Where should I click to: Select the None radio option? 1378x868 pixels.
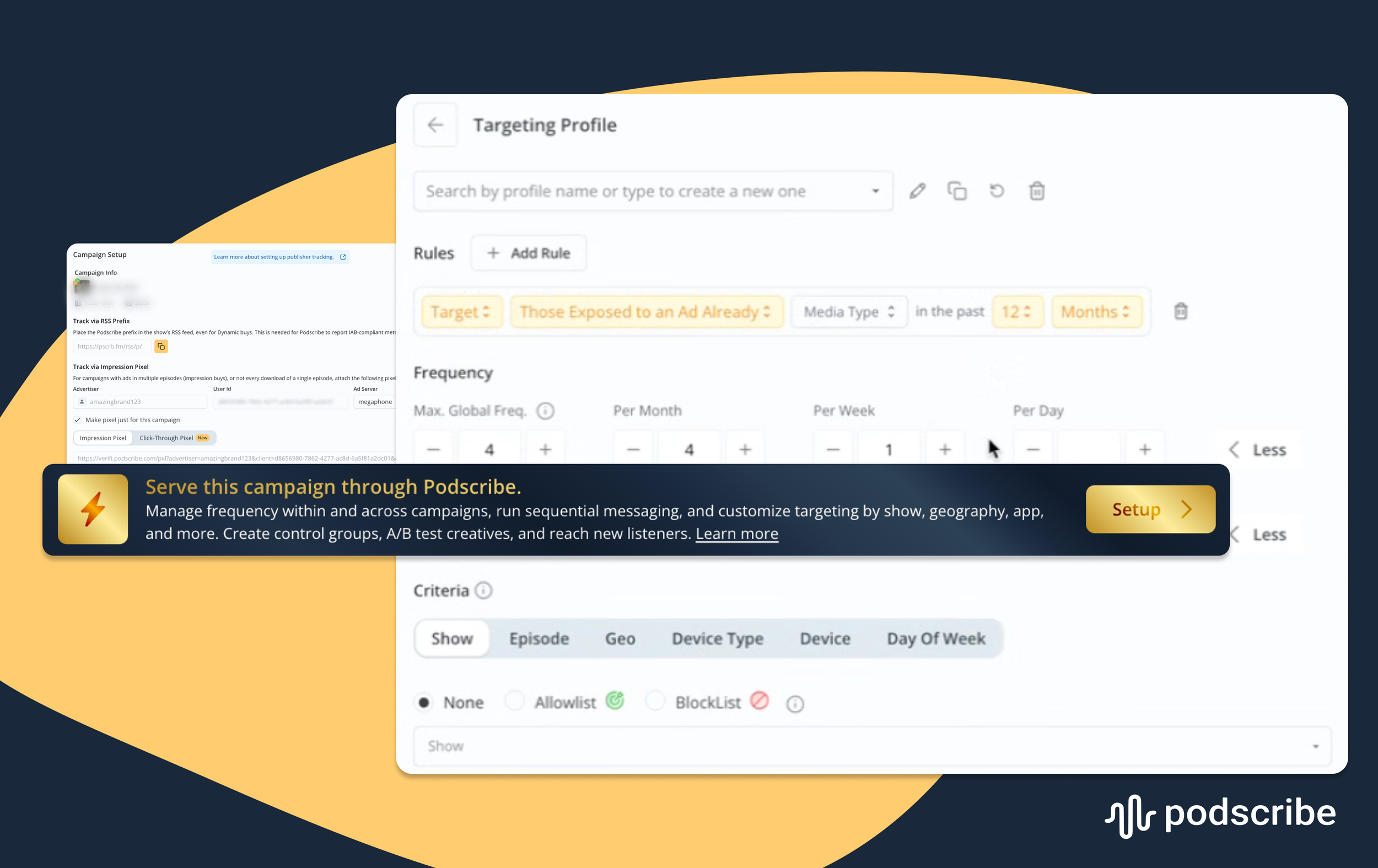pyautogui.click(x=424, y=703)
